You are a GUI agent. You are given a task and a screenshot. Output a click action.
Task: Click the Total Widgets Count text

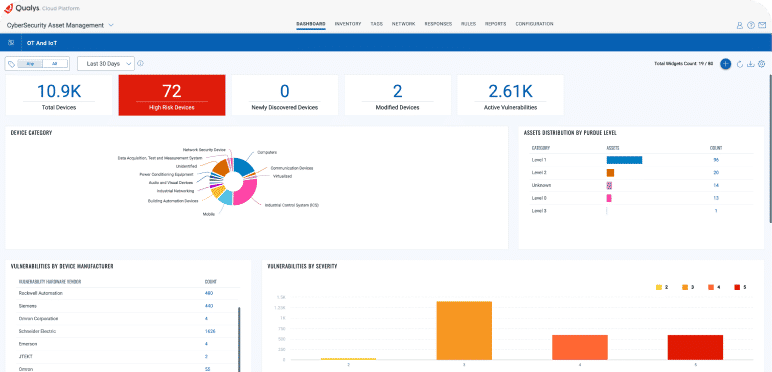(683, 64)
